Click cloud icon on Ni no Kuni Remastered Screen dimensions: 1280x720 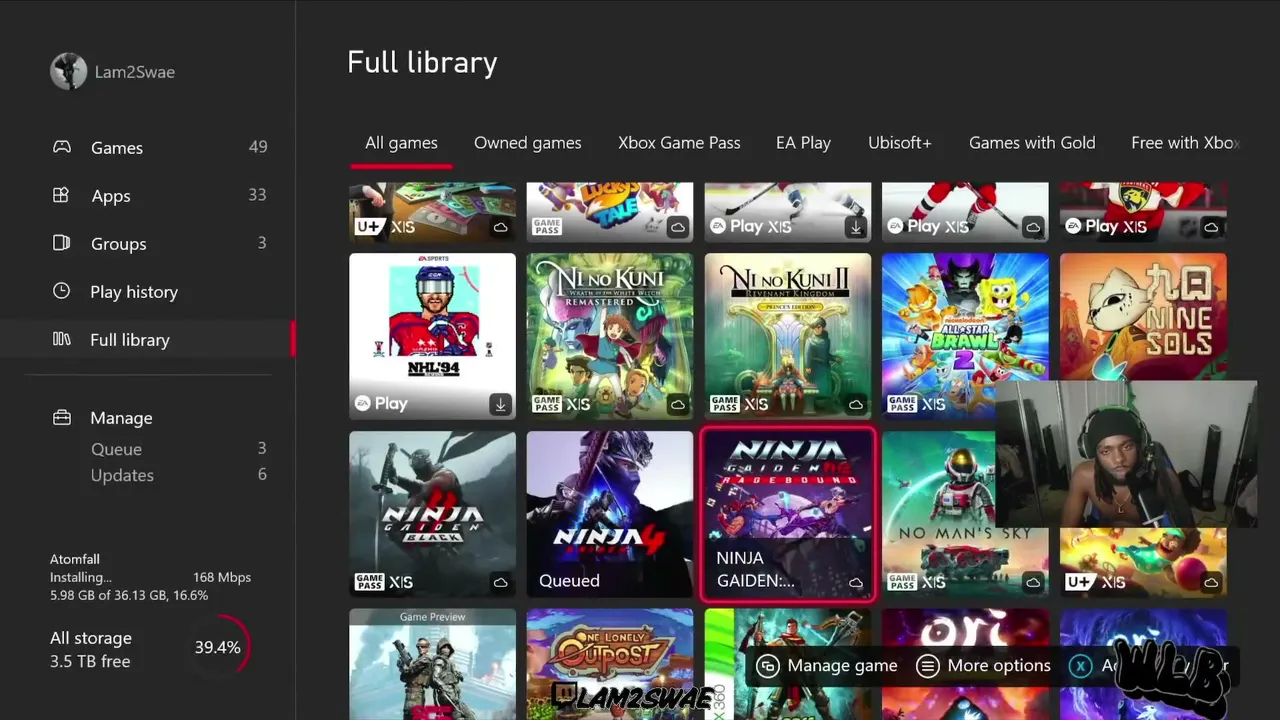tap(678, 404)
